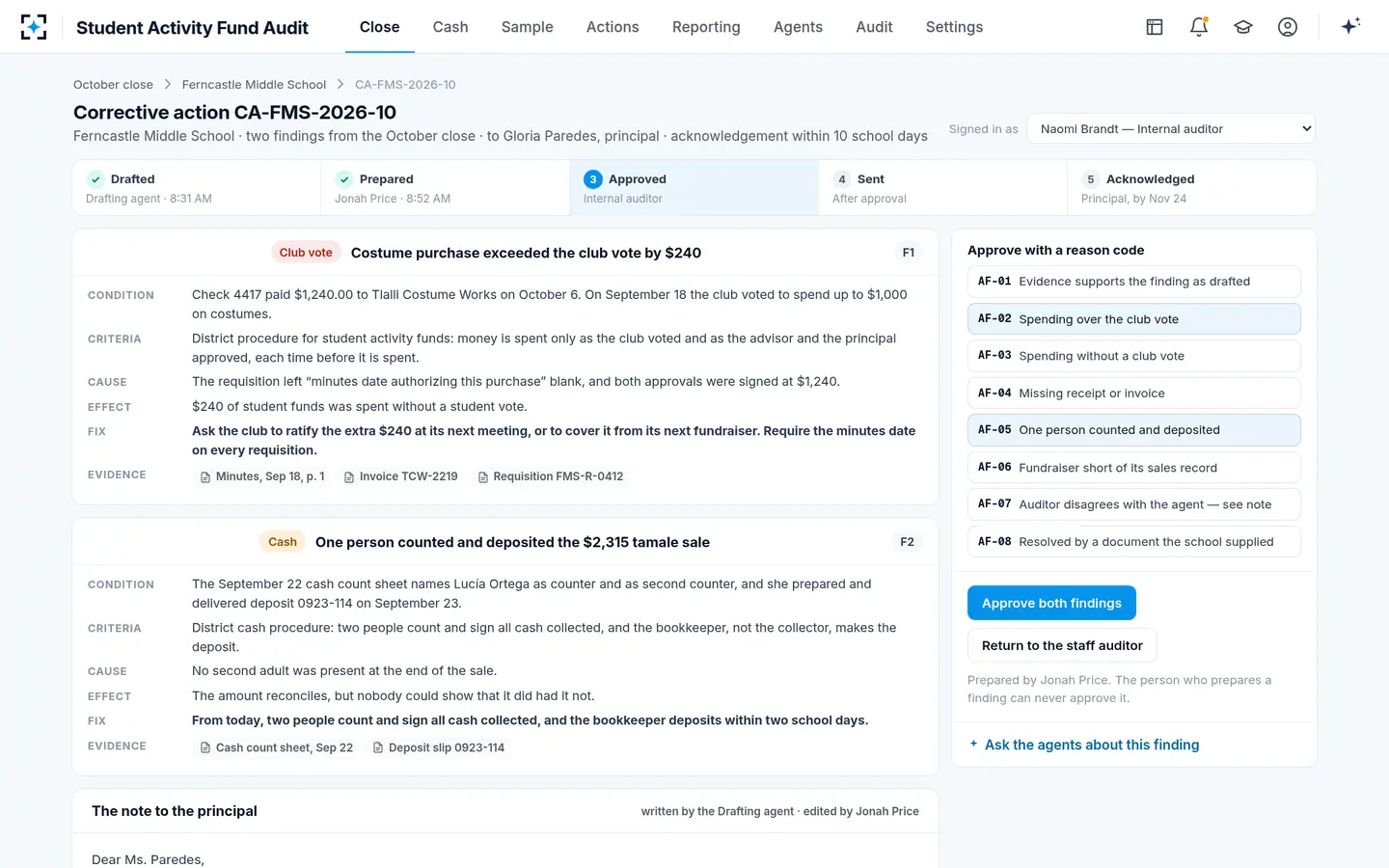Toggle reason code AF-01 Evidence supports finding
This screenshot has width=1389, height=868.
pos(1133,282)
